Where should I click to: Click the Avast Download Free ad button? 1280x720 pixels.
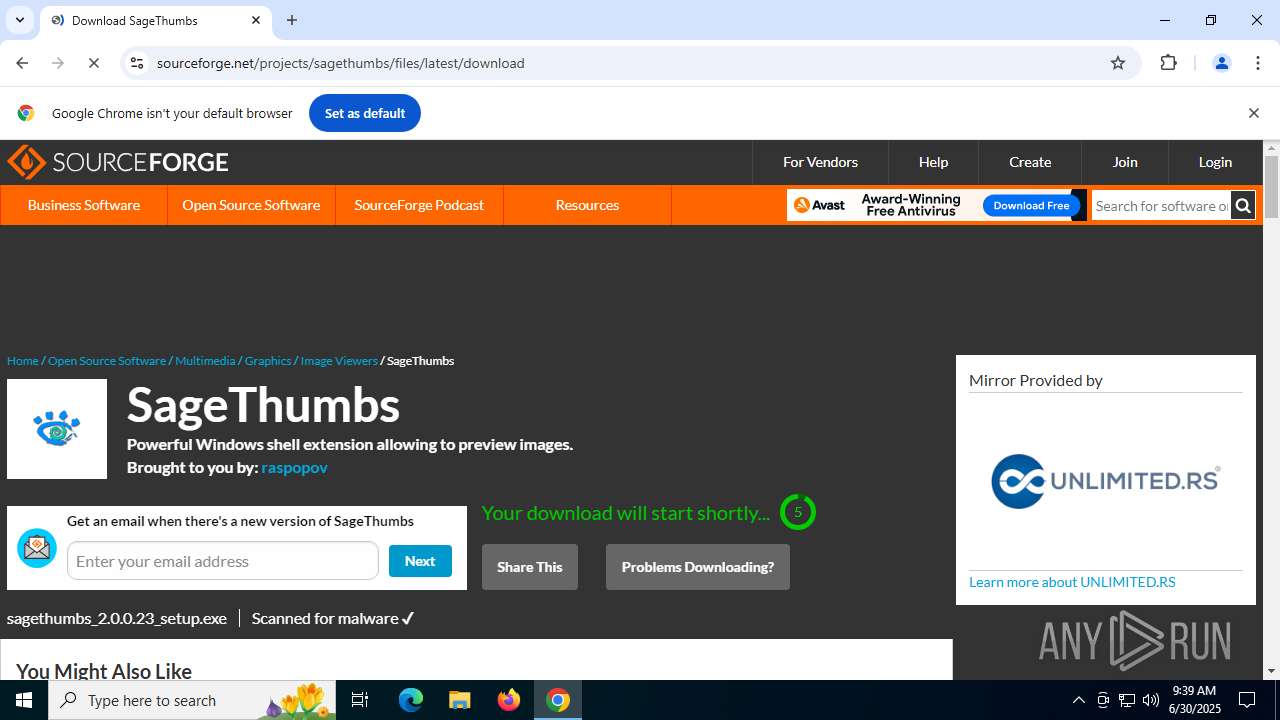click(x=1031, y=206)
